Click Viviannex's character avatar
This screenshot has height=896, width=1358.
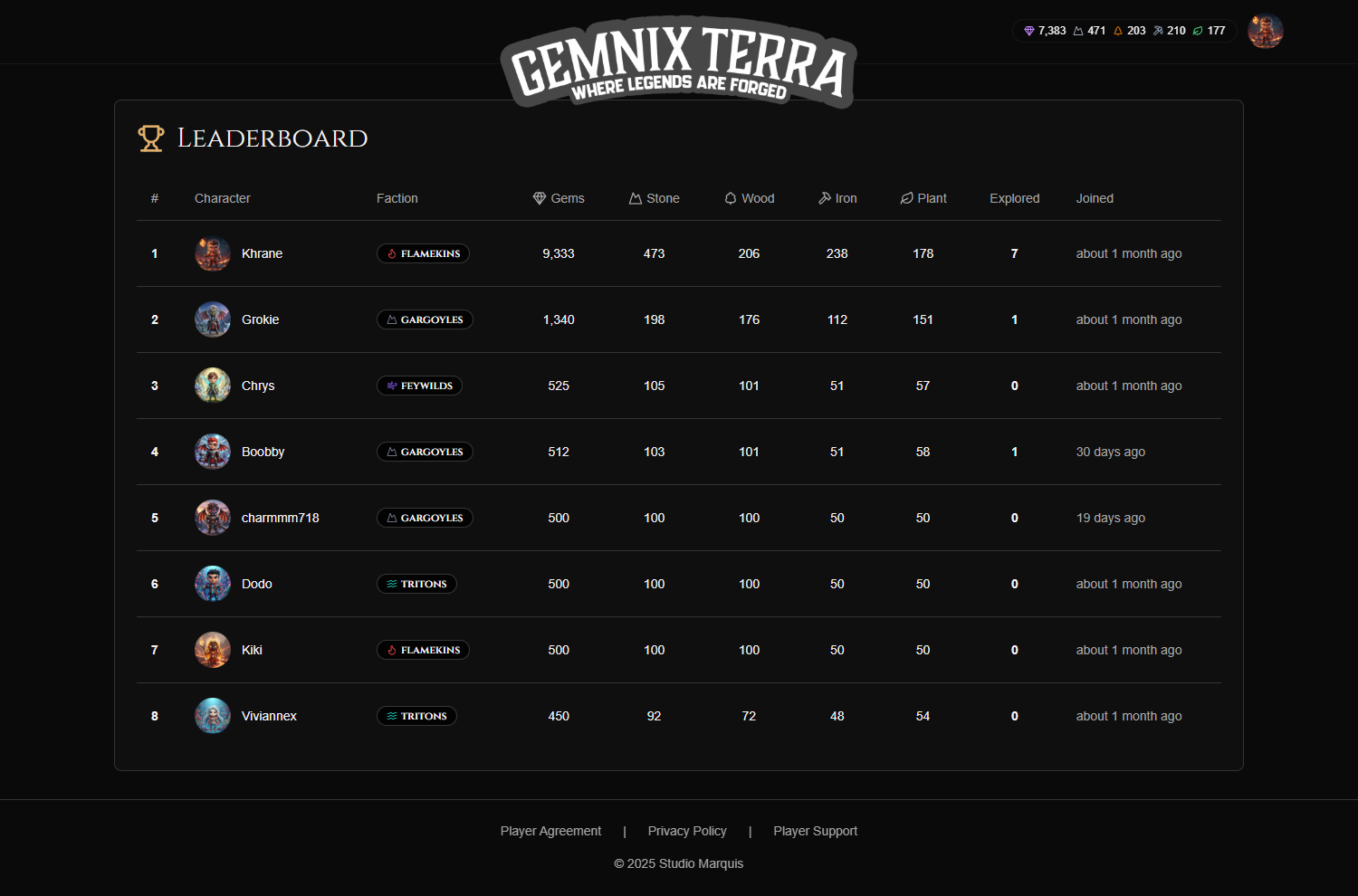(x=213, y=716)
